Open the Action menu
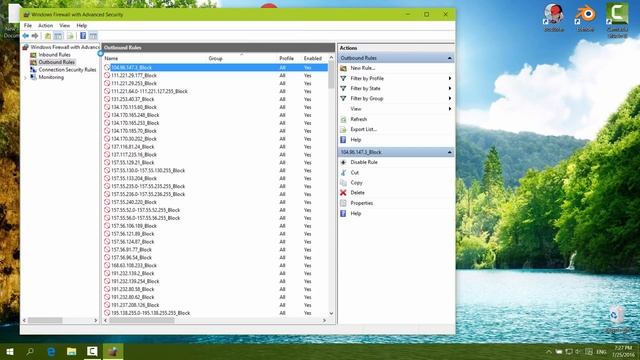The height and width of the screenshot is (360, 640). [x=45, y=26]
